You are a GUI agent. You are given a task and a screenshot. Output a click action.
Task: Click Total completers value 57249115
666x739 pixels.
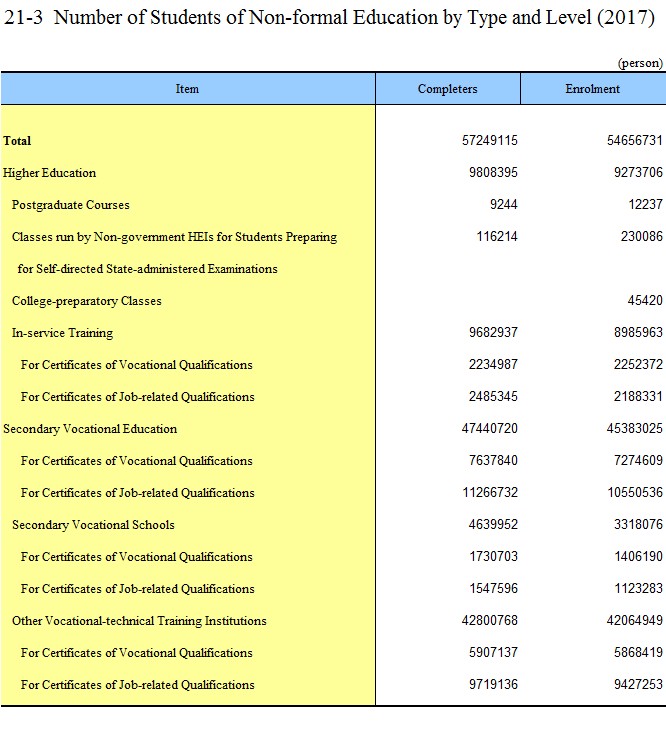pos(490,140)
